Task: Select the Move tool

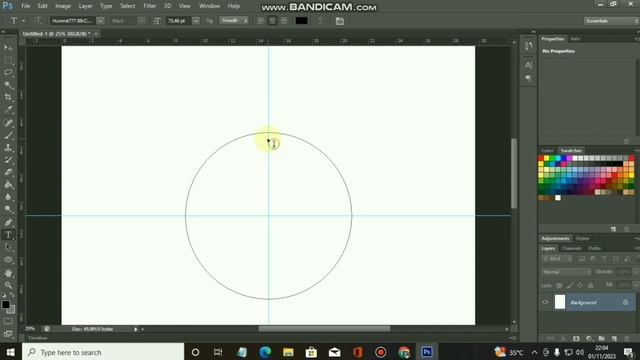Action: 8,48
